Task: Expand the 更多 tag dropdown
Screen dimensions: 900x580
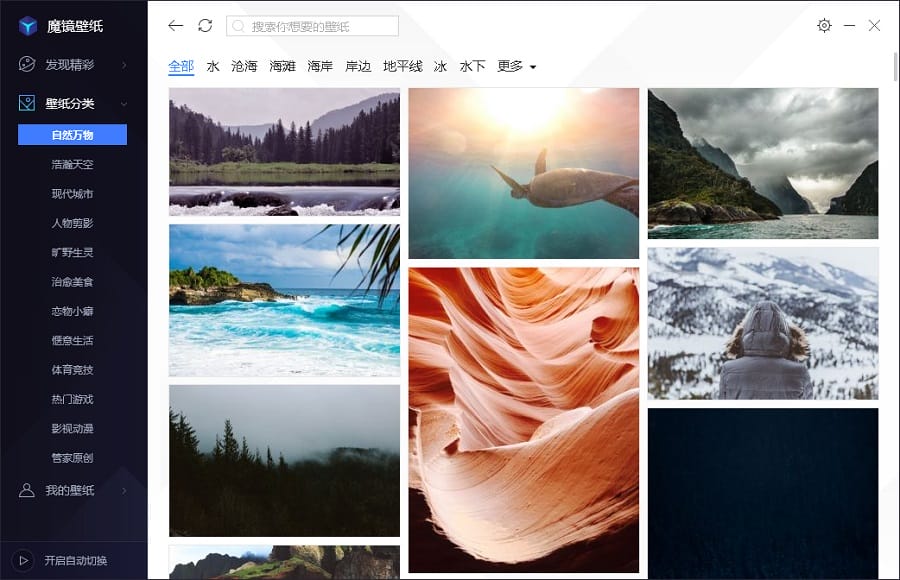Action: (x=517, y=67)
